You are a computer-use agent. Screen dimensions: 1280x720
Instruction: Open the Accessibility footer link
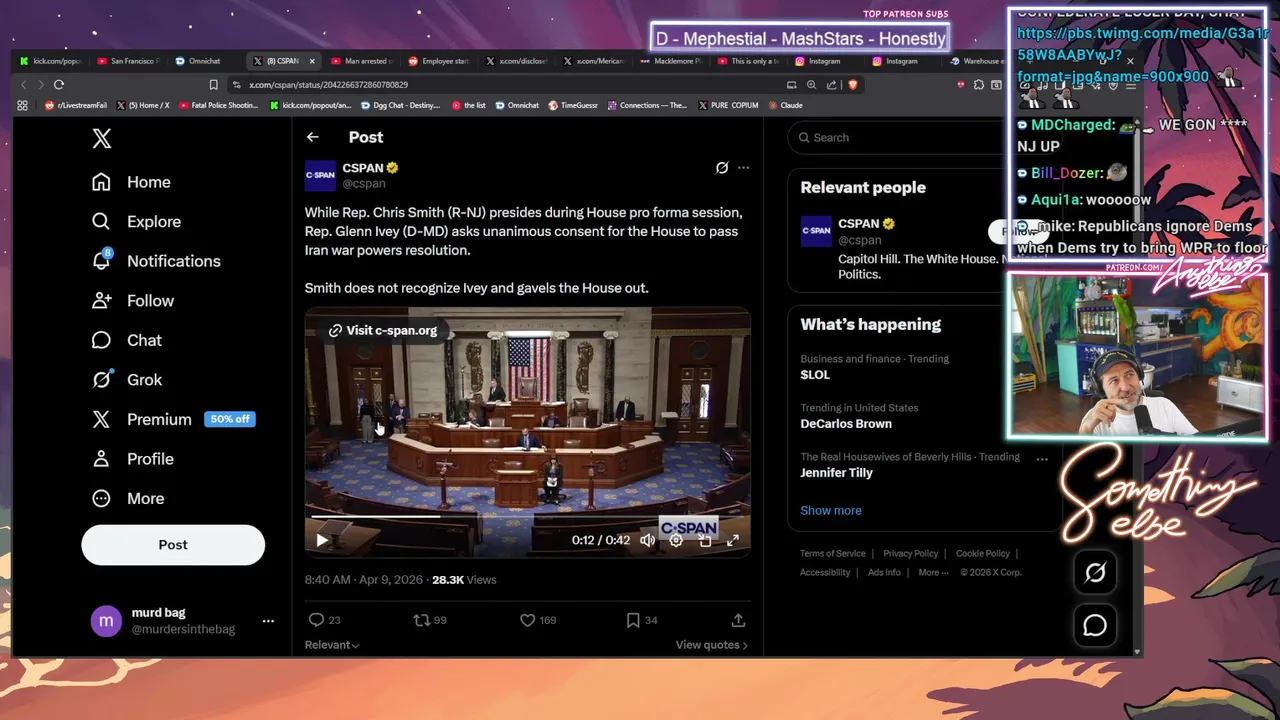tap(825, 573)
